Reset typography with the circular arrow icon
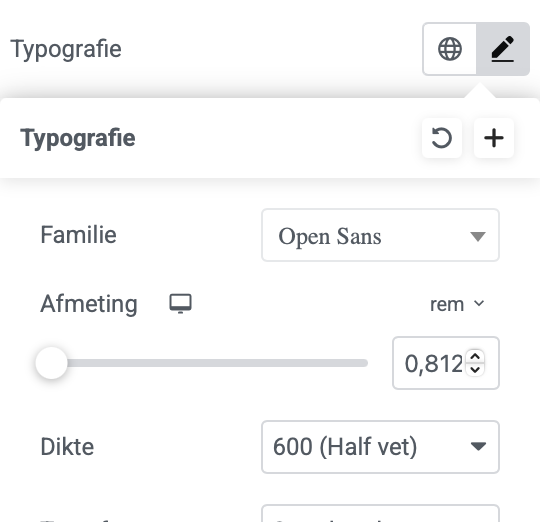Image resolution: width=540 pixels, height=522 pixels. pyautogui.click(x=442, y=138)
